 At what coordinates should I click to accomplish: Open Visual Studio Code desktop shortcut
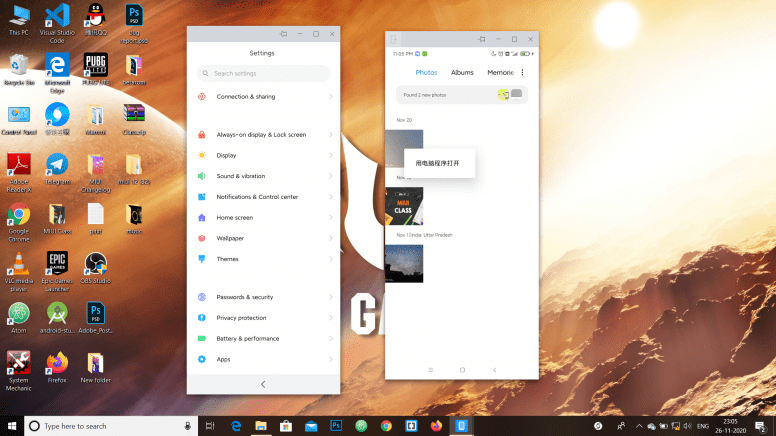(x=57, y=23)
